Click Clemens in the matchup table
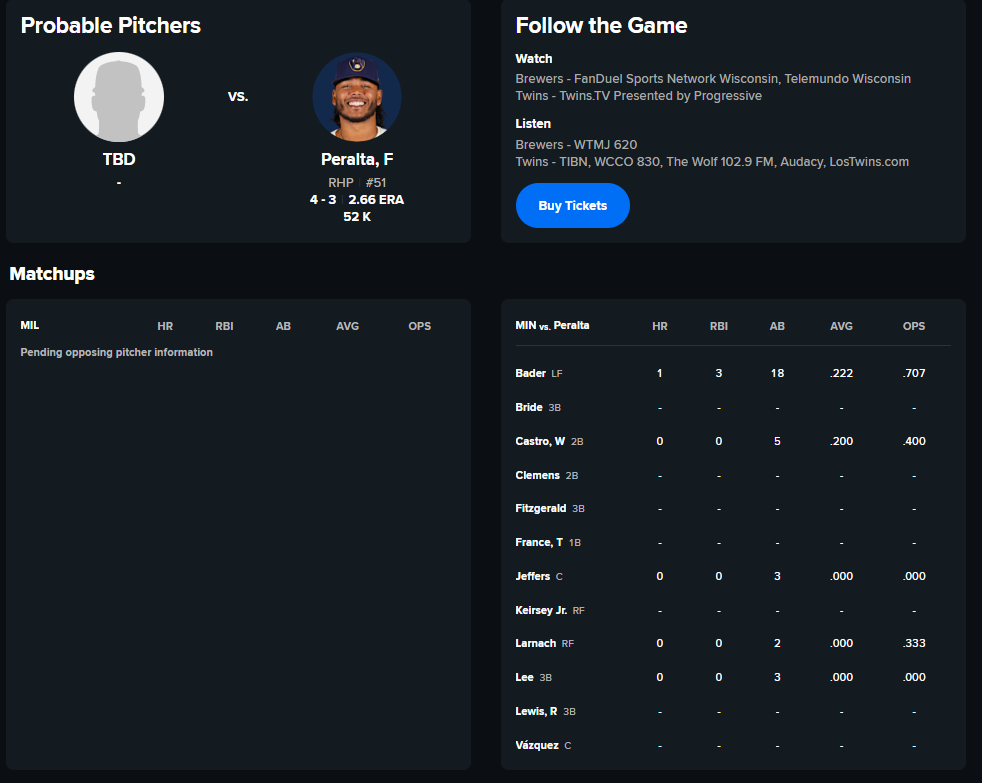 pos(537,475)
